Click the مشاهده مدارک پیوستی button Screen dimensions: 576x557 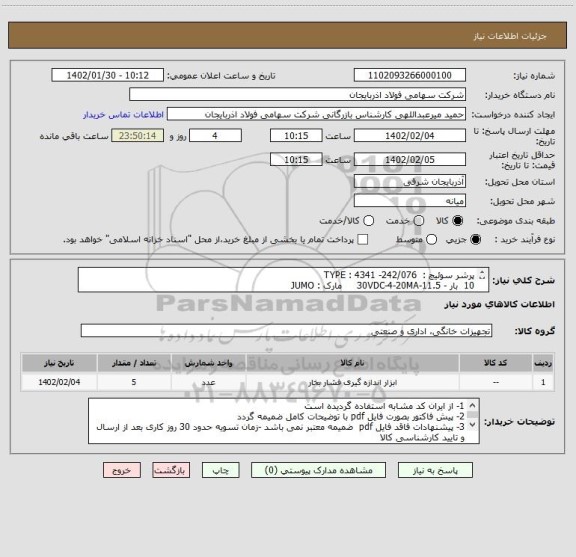click(318, 470)
